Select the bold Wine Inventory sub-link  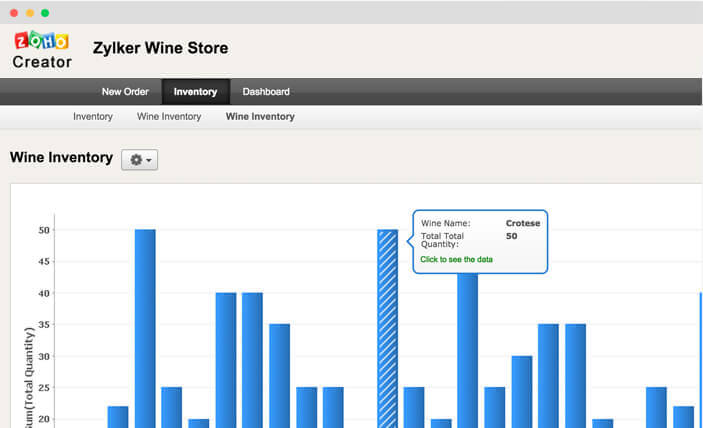click(260, 117)
